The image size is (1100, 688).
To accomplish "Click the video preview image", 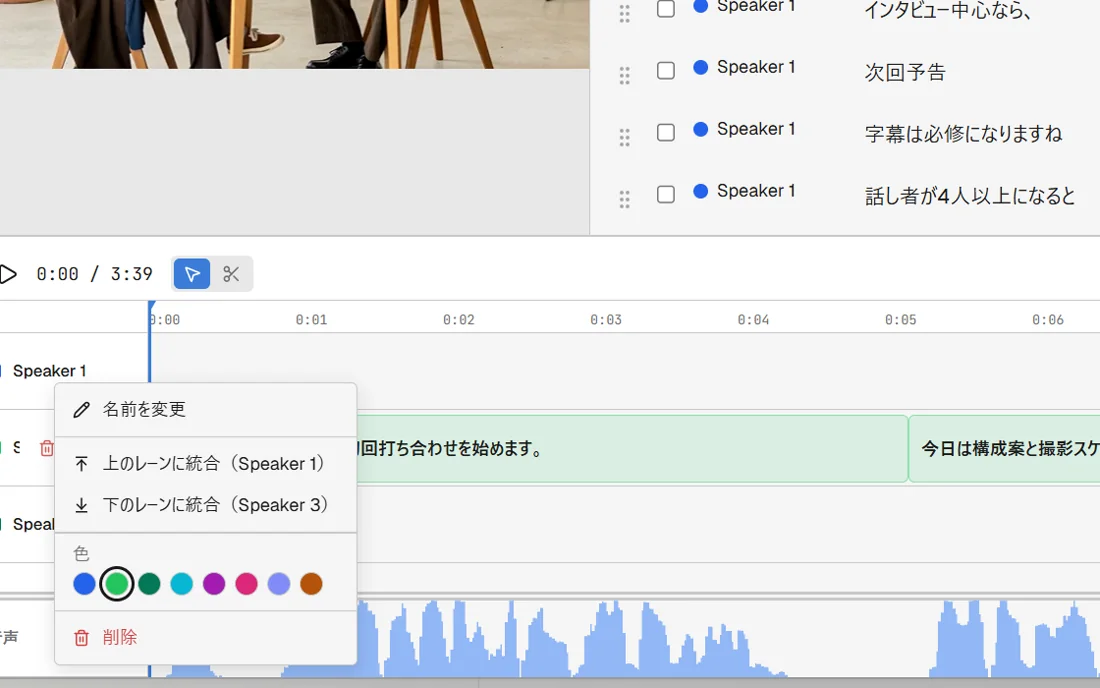I will [x=295, y=34].
